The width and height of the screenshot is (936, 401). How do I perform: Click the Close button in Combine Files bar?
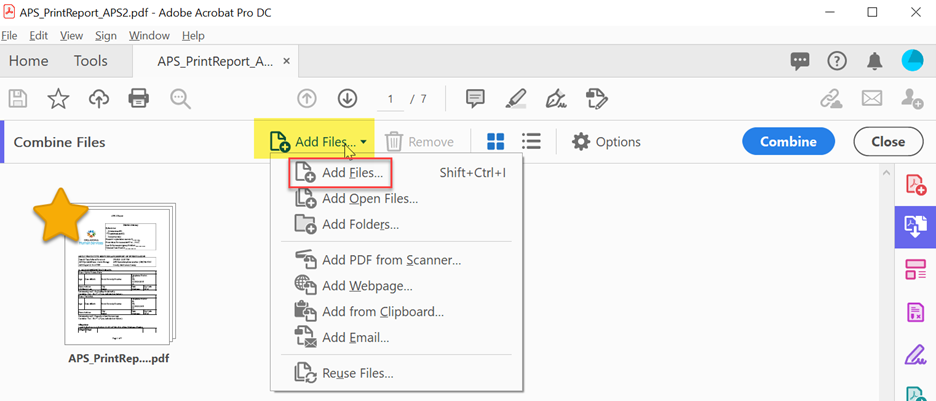pos(888,142)
